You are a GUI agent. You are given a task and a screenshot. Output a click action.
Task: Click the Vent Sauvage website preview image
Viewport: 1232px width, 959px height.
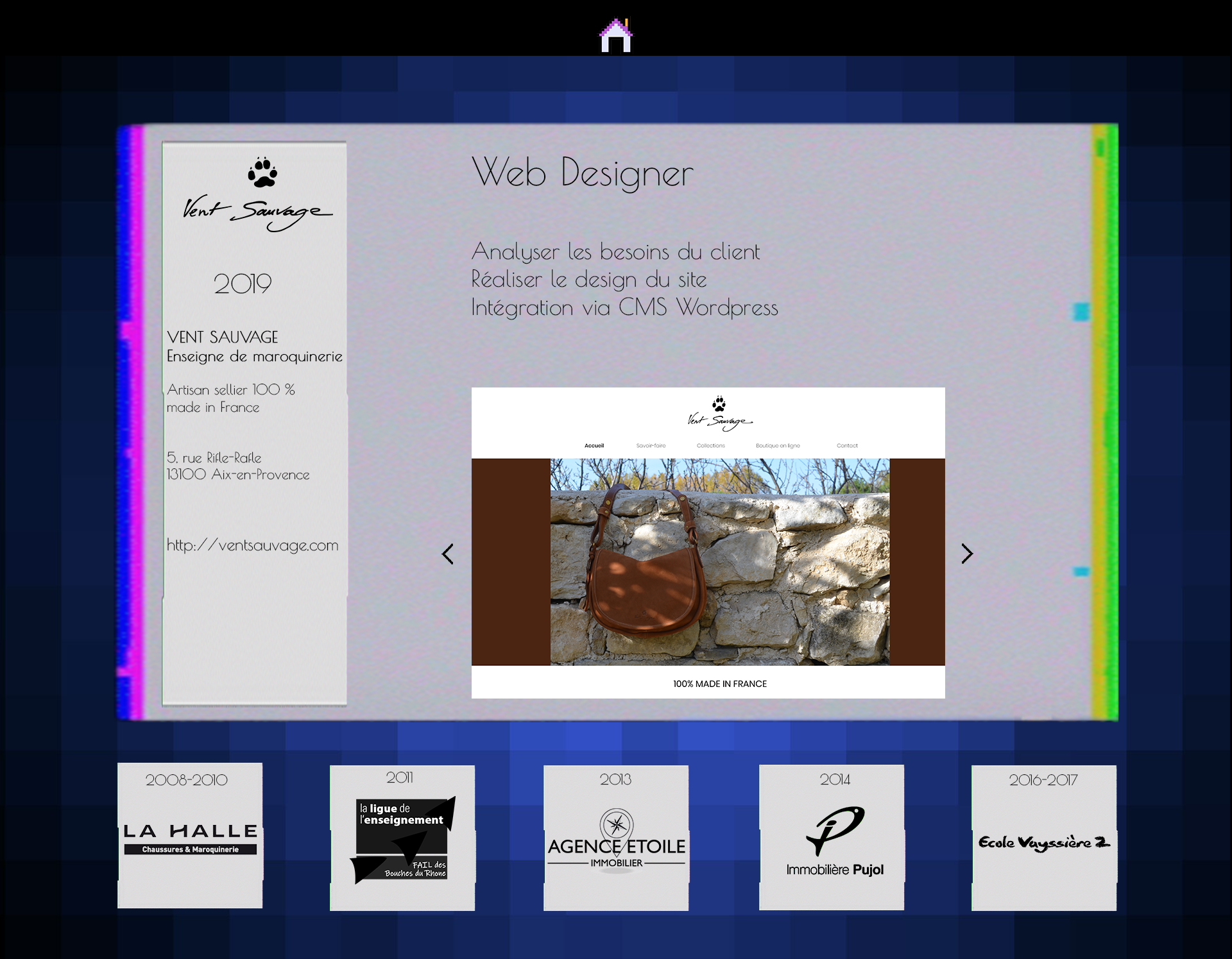coord(708,543)
